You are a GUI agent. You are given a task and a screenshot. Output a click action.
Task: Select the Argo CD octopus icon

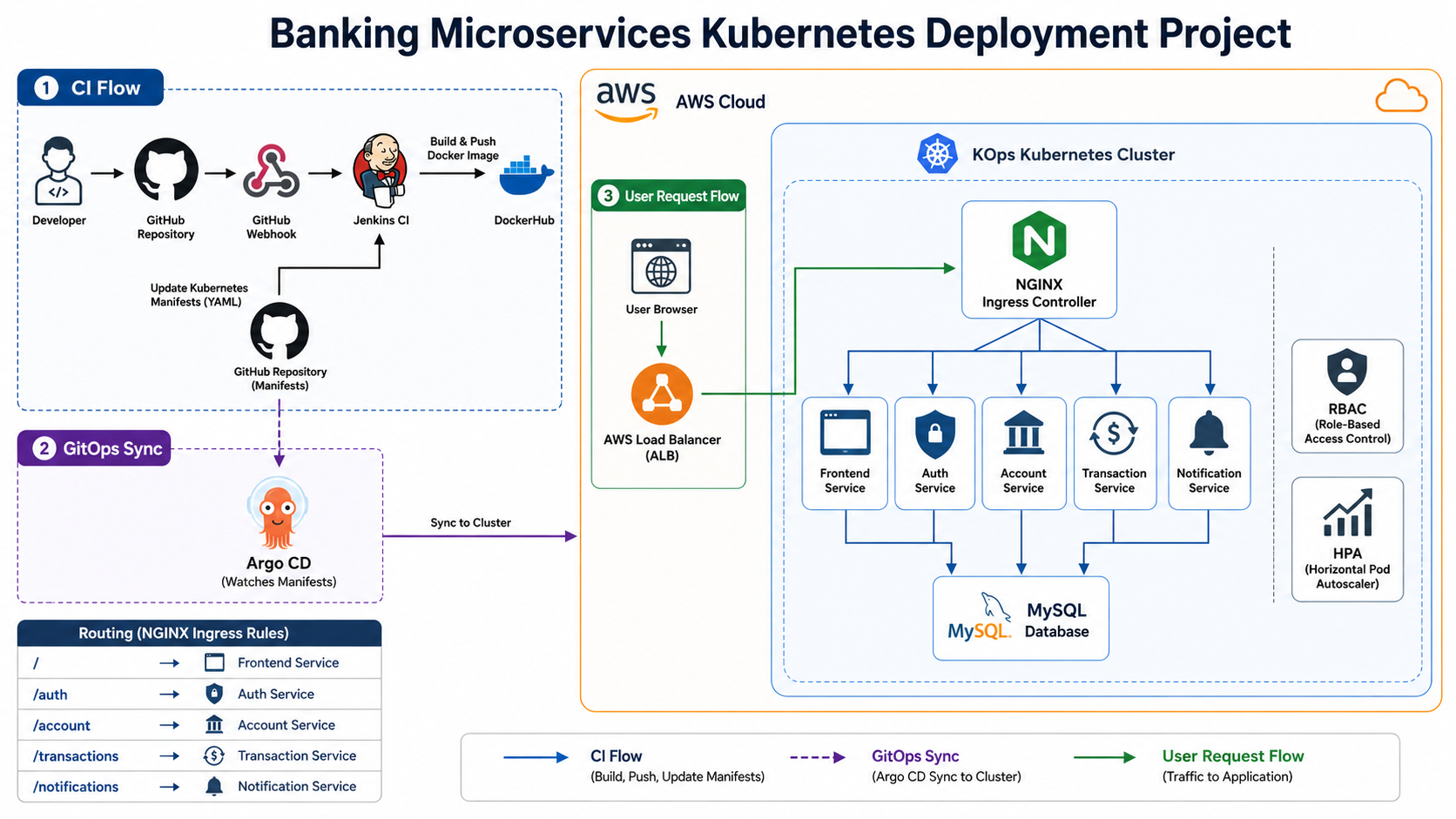pos(277,514)
